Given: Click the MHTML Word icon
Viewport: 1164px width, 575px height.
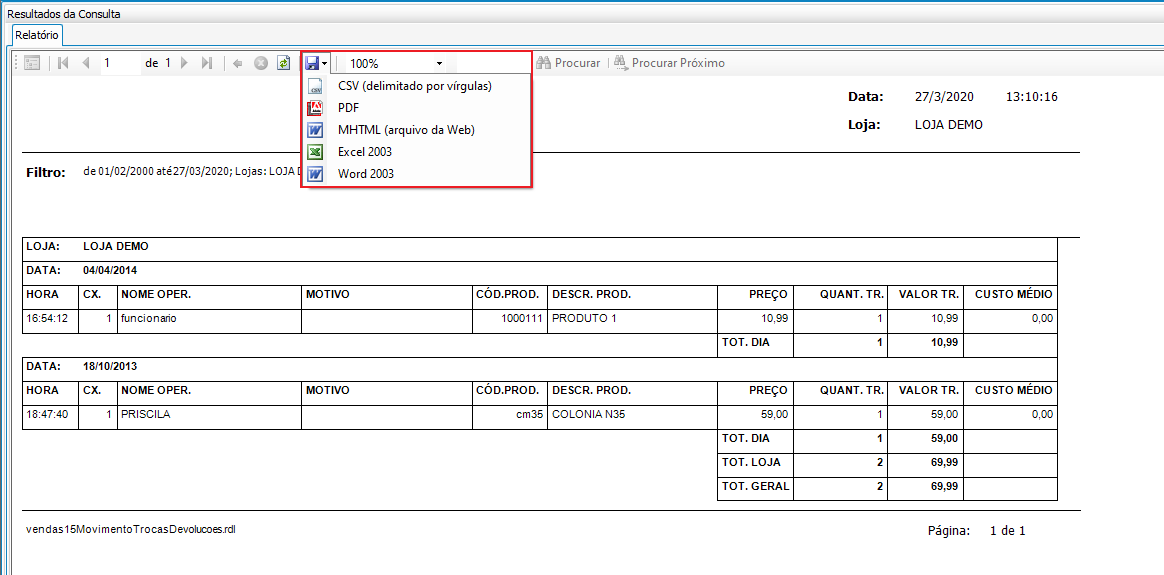Looking at the screenshot, I should (x=315, y=131).
